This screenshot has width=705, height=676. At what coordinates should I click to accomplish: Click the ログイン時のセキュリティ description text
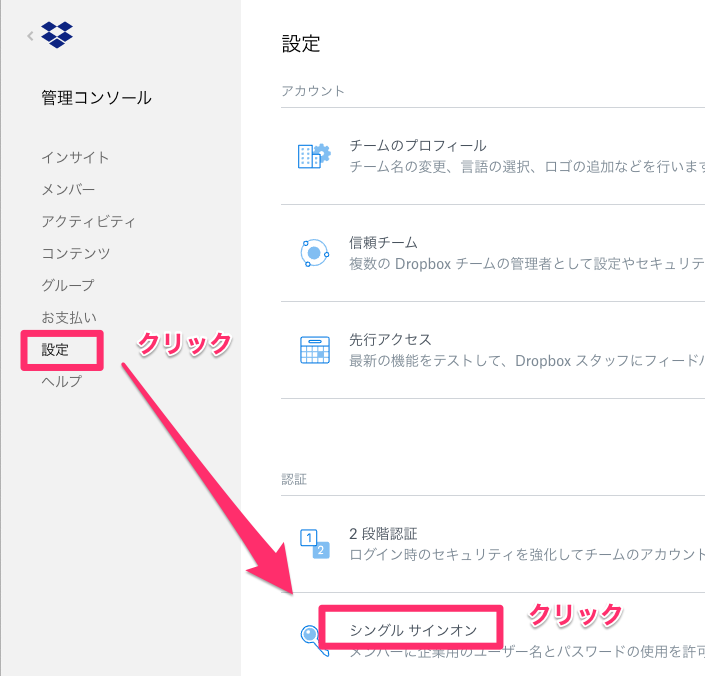click(x=527, y=555)
